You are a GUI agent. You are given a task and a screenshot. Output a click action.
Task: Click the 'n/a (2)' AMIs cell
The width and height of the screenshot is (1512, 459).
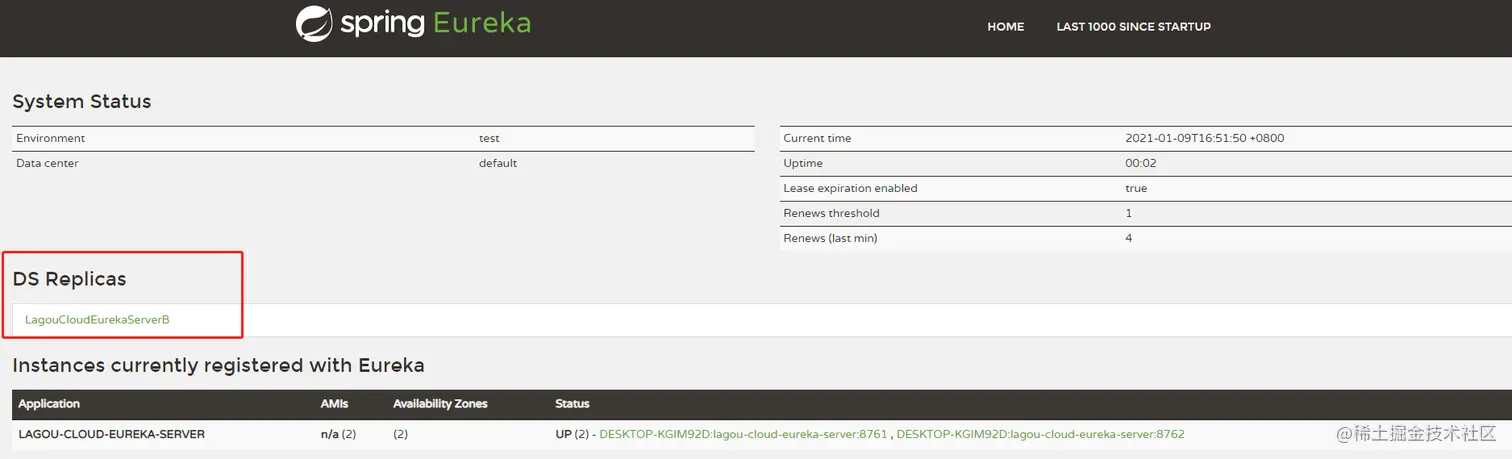coord(338,434)
